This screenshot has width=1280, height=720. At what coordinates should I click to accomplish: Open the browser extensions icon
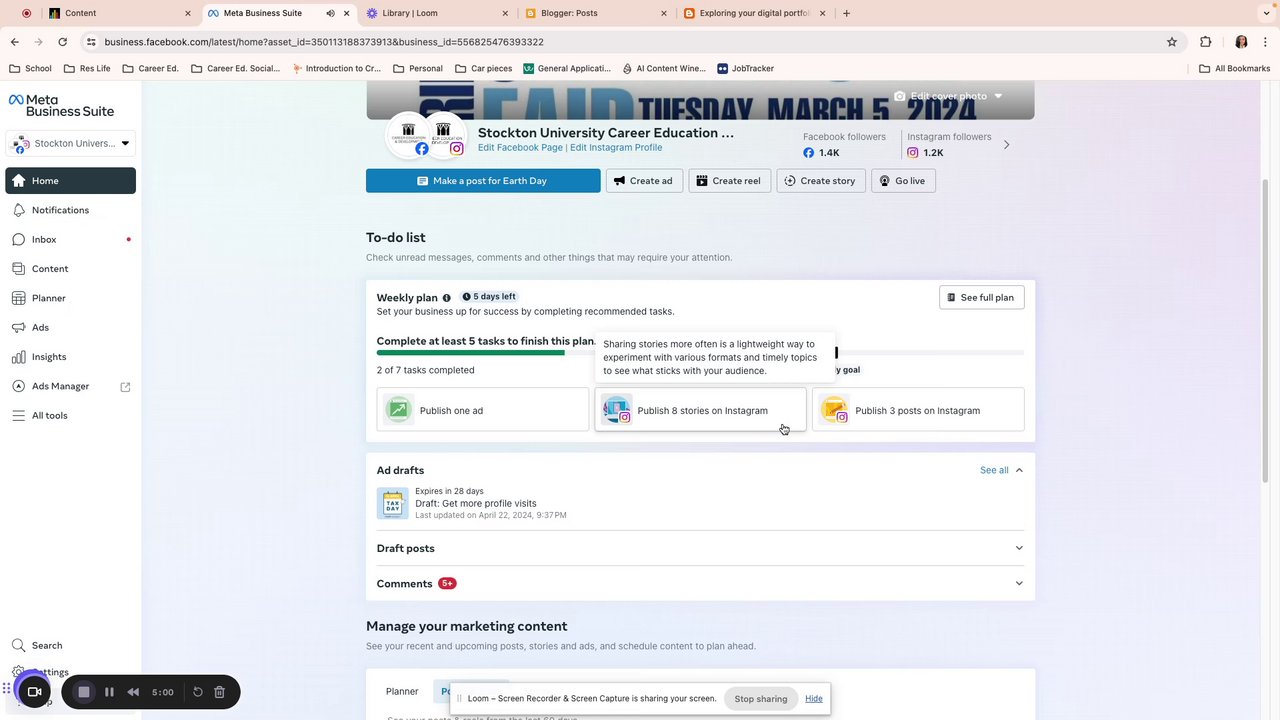coord(1205,42)
